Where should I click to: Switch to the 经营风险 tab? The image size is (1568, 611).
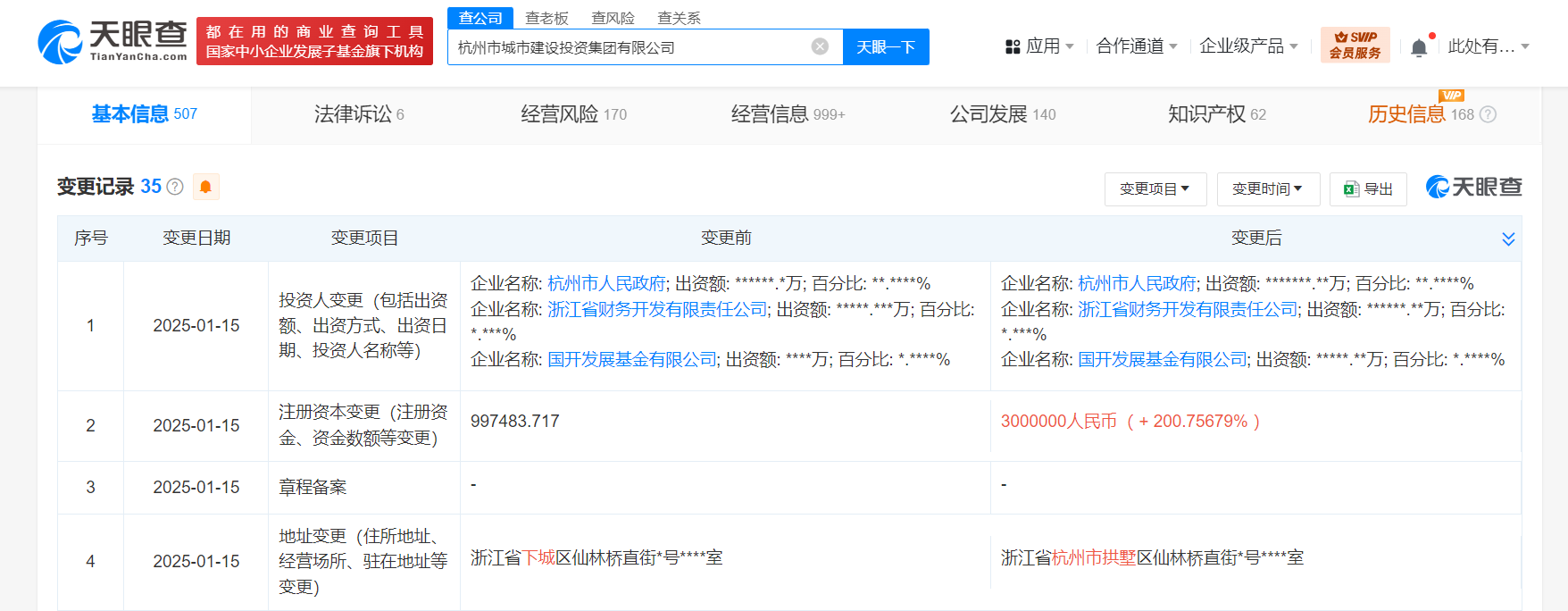click(x=574, y=114)
